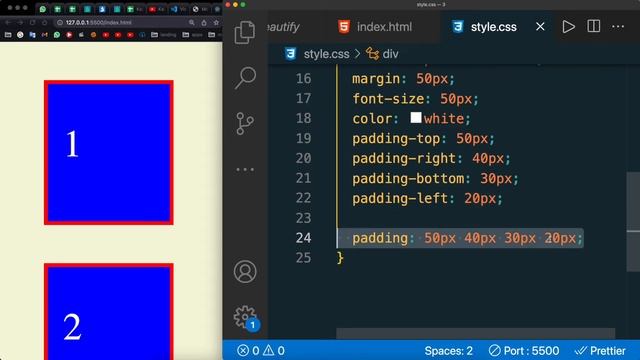
Task: Open the white color swatch picker
Action: tap(416, 118)
